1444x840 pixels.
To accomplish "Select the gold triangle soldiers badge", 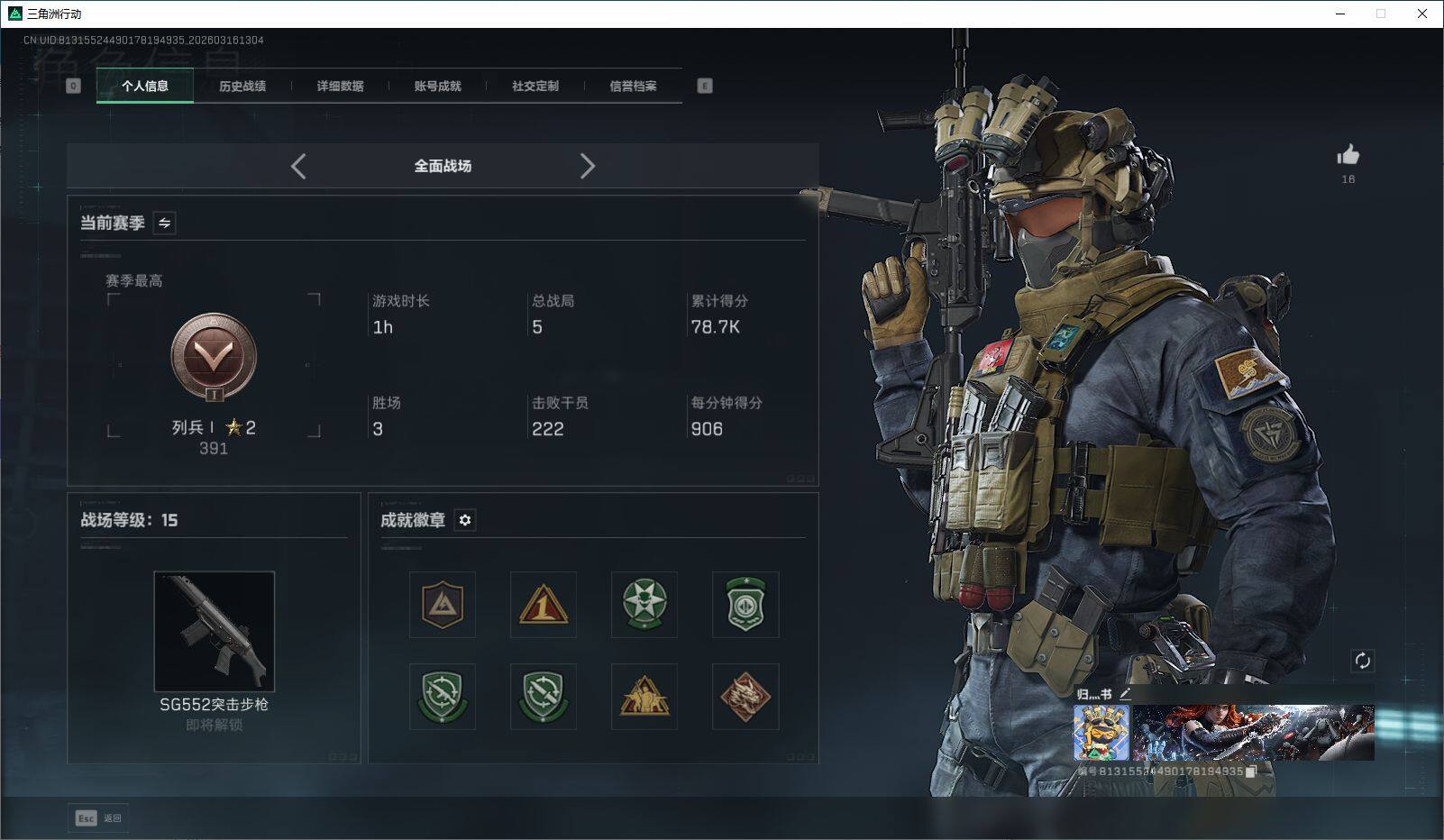I will [644, 697].
